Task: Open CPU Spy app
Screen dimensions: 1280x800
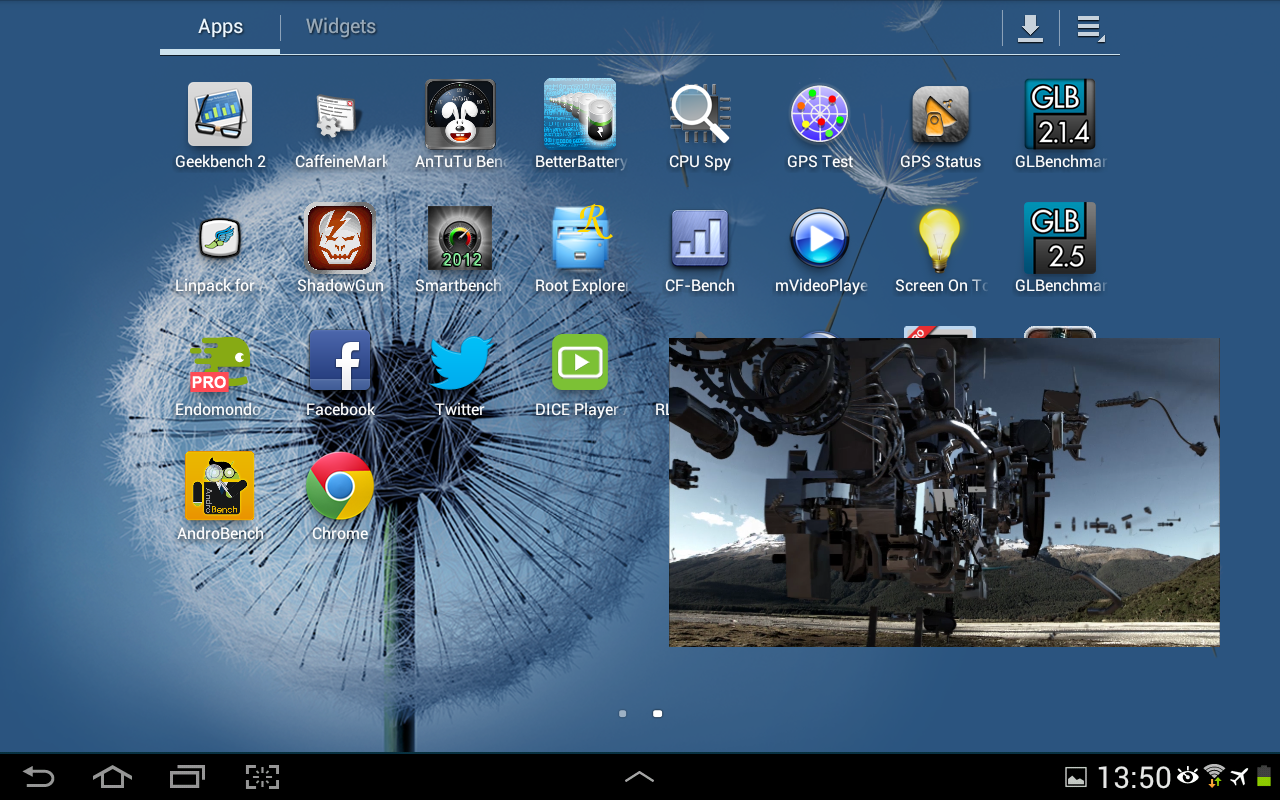Action: (x=700, y=125)
